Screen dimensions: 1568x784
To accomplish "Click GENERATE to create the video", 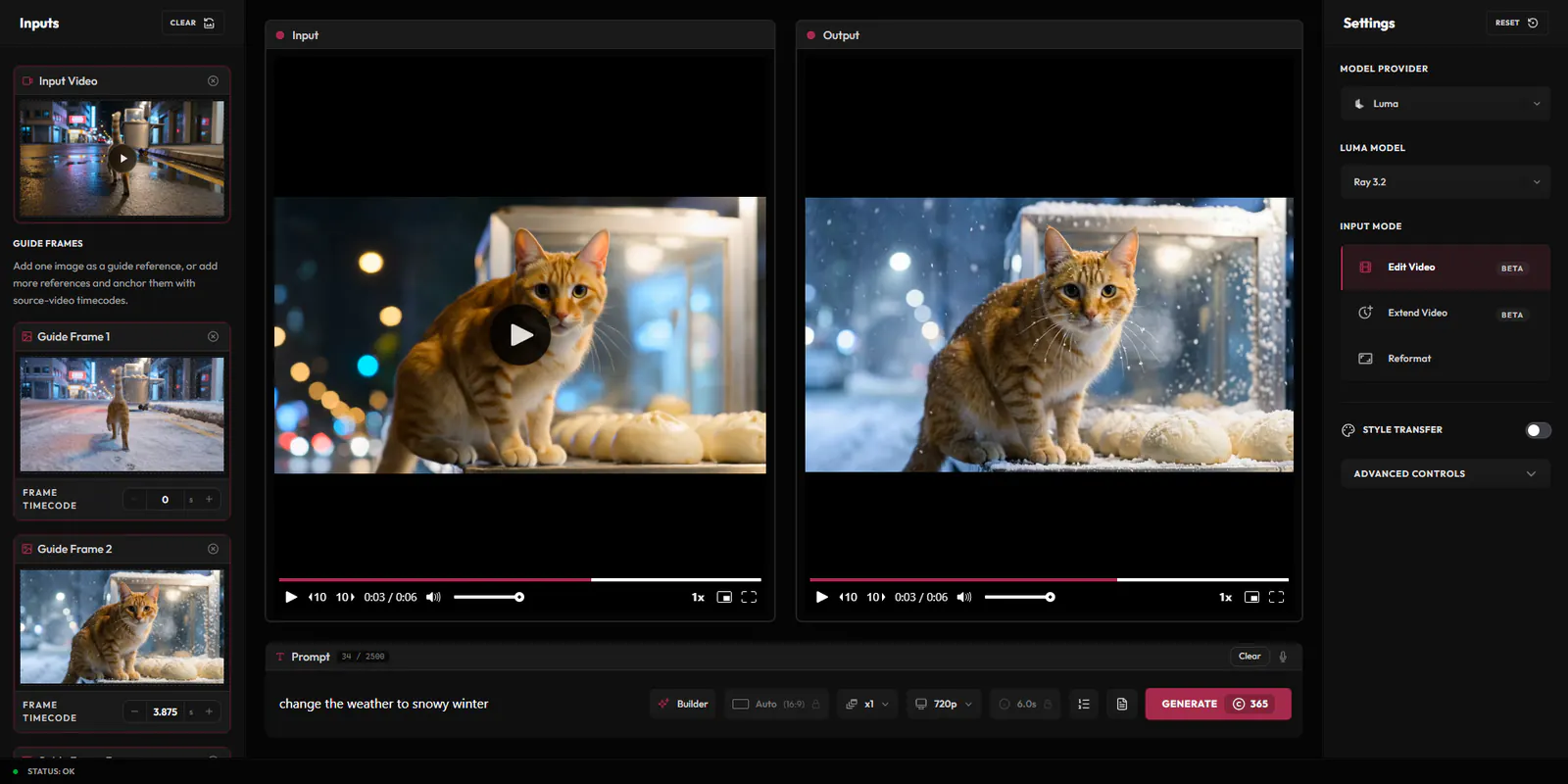I will [1218, 704].
